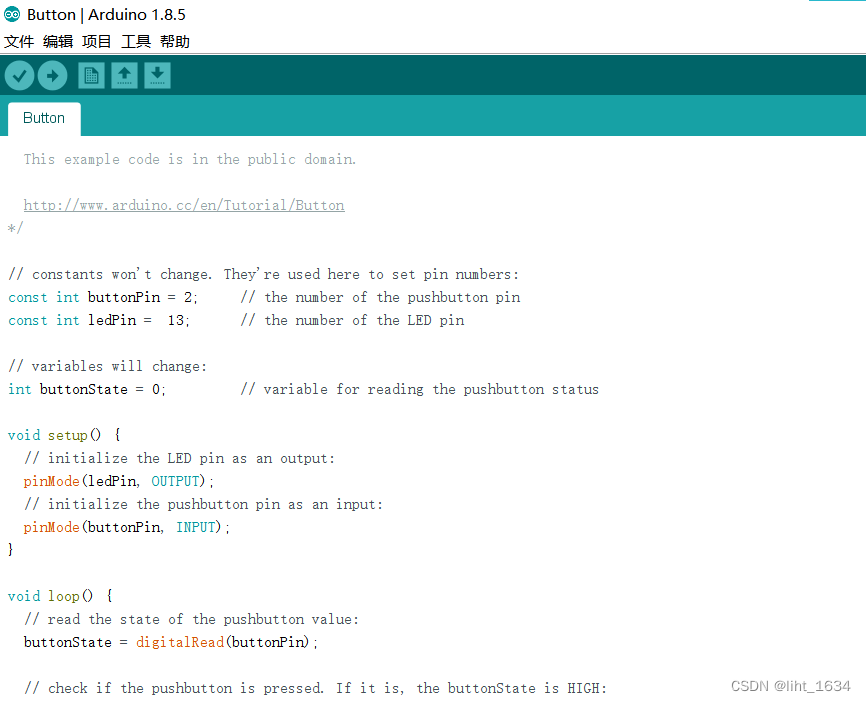Click the int buttonState = 0 line
The image size is (866, 702).
[87, 389]
